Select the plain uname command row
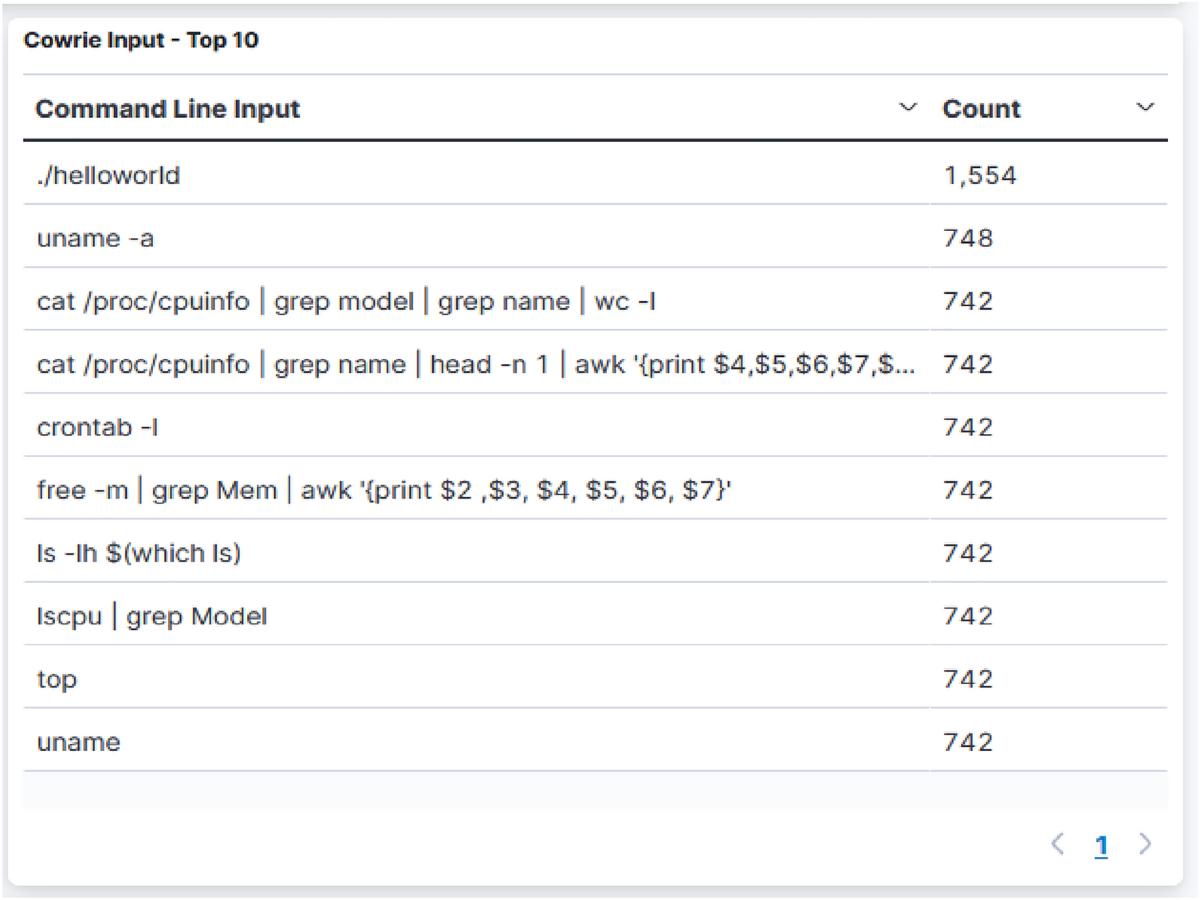This screenshot has height=900, width=1200. [x=78, y=742]
